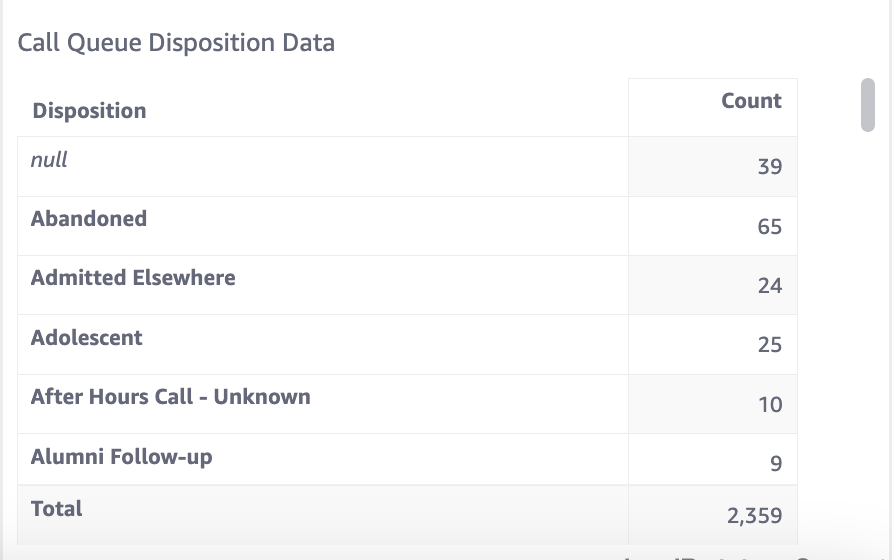This screenshot has height=560, width=892.
Task: Sort by the Count column header
Action: click(751, 101)
